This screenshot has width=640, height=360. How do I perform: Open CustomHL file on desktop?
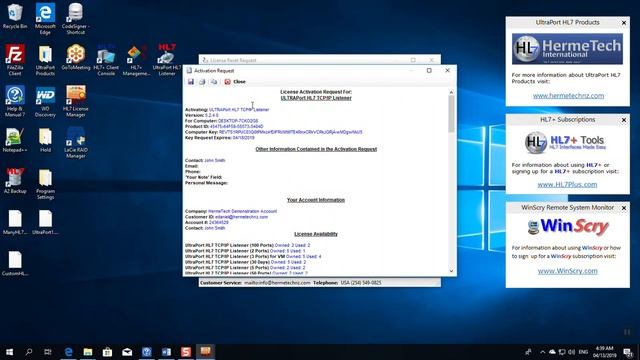(15, 264)
